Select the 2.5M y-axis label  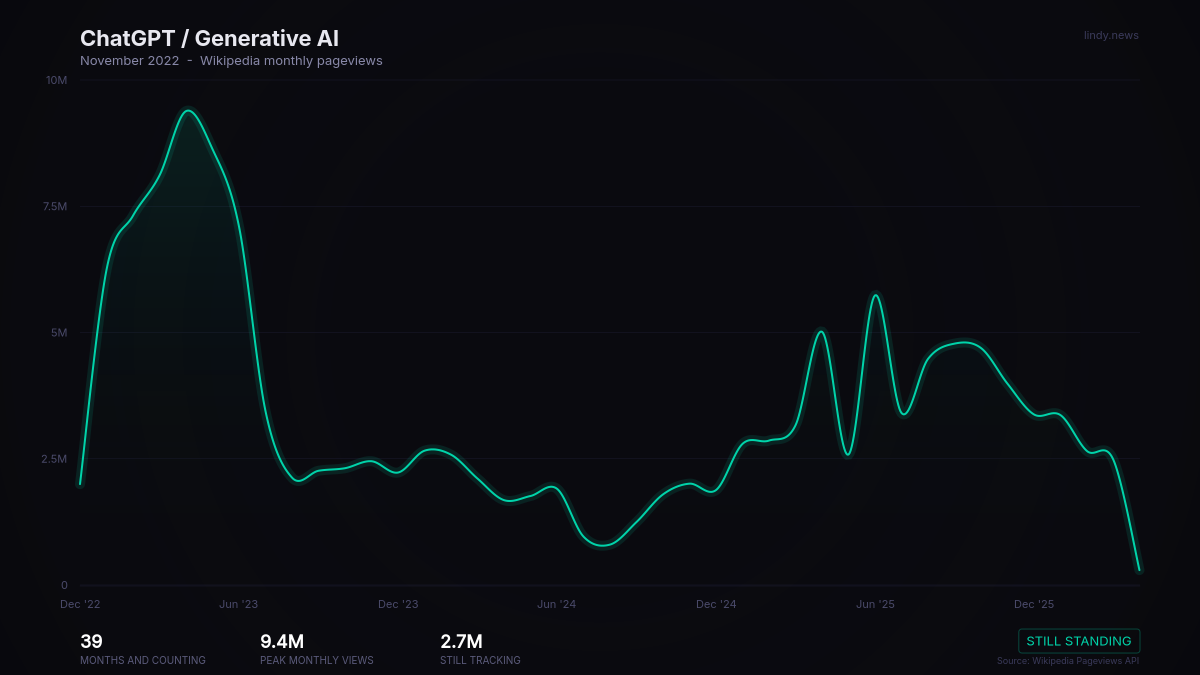[x=55, y=459]
